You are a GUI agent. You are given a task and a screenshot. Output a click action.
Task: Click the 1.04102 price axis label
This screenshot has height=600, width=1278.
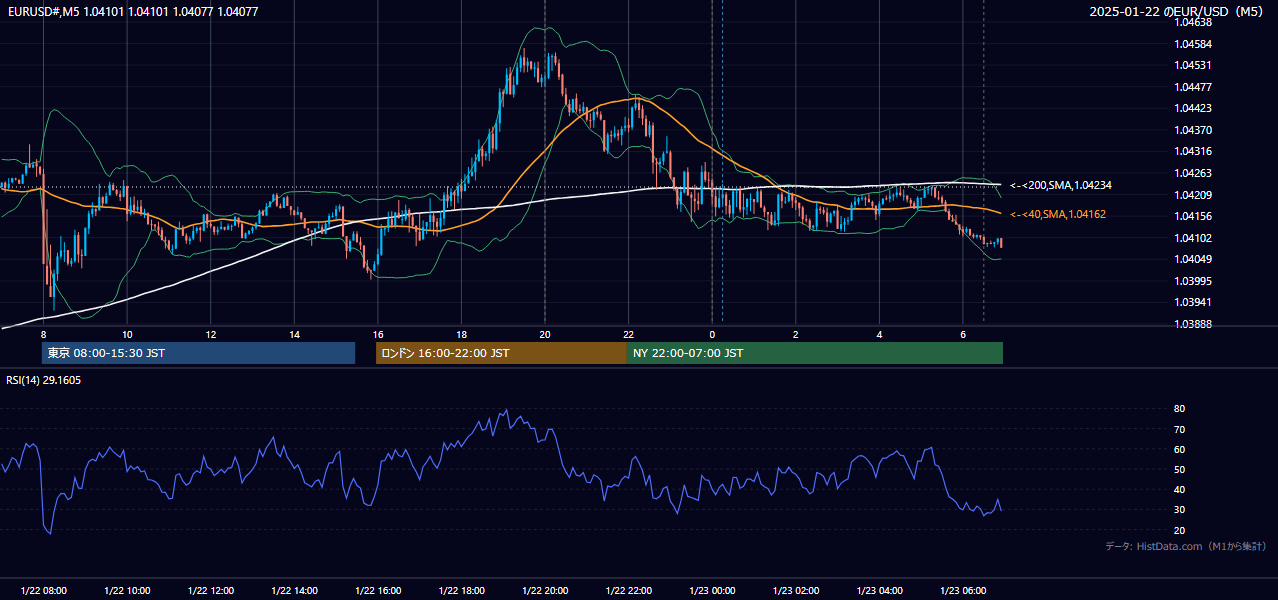coord(1193,238)
